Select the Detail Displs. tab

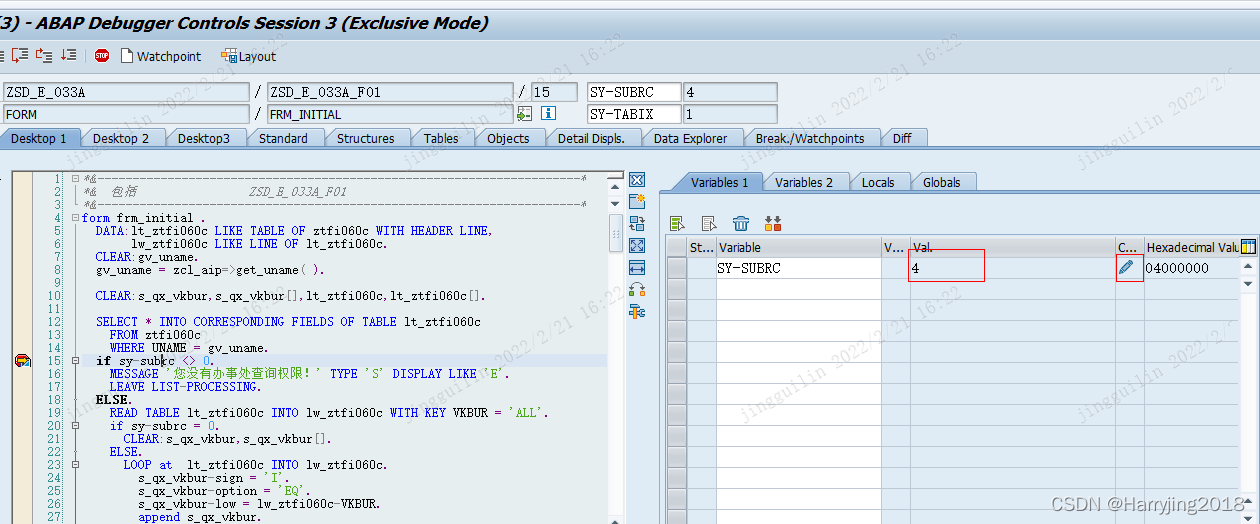pyautogui.click(x=591, y=138)
